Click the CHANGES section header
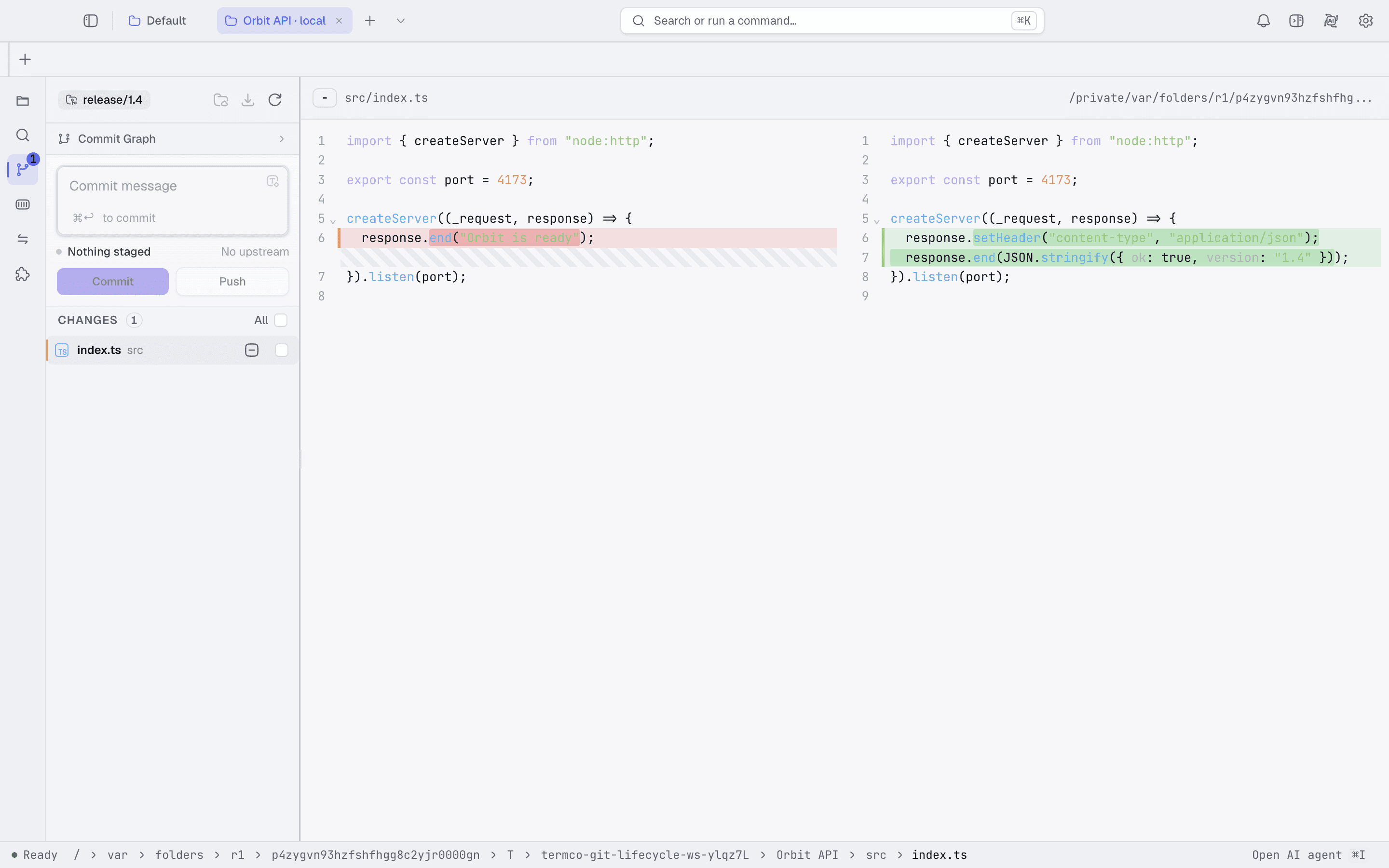This screenshot has height=868, width=1389. pos(88,320)
